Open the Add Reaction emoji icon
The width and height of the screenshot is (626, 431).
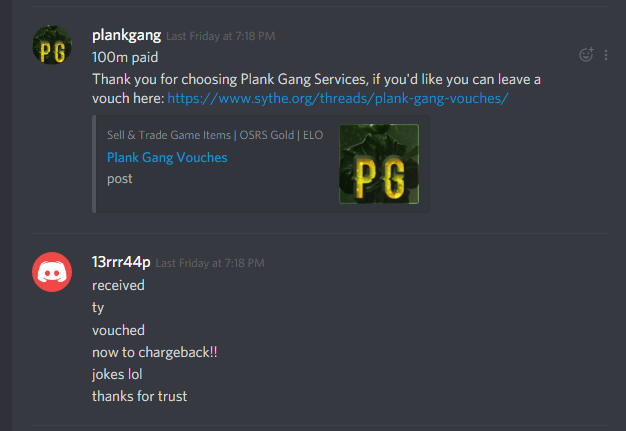click(586, 54)
